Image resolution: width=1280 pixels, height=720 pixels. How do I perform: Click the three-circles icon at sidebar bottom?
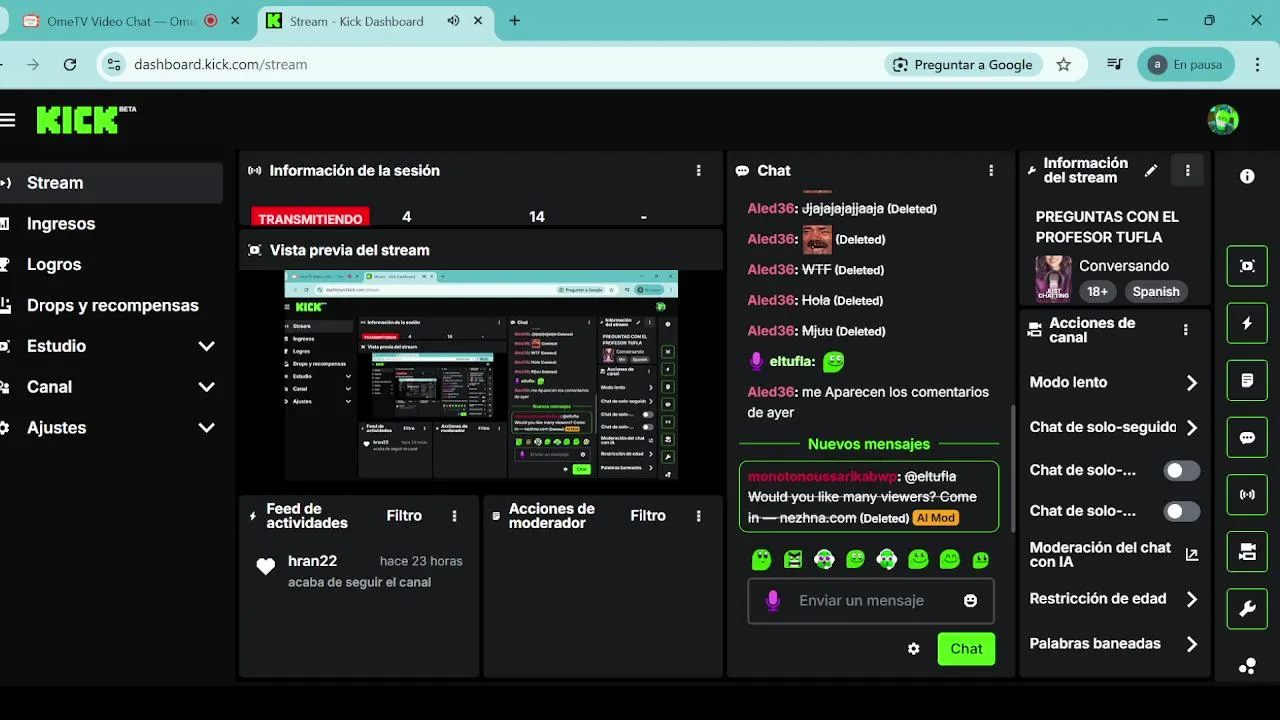[x=1247, y=666]
